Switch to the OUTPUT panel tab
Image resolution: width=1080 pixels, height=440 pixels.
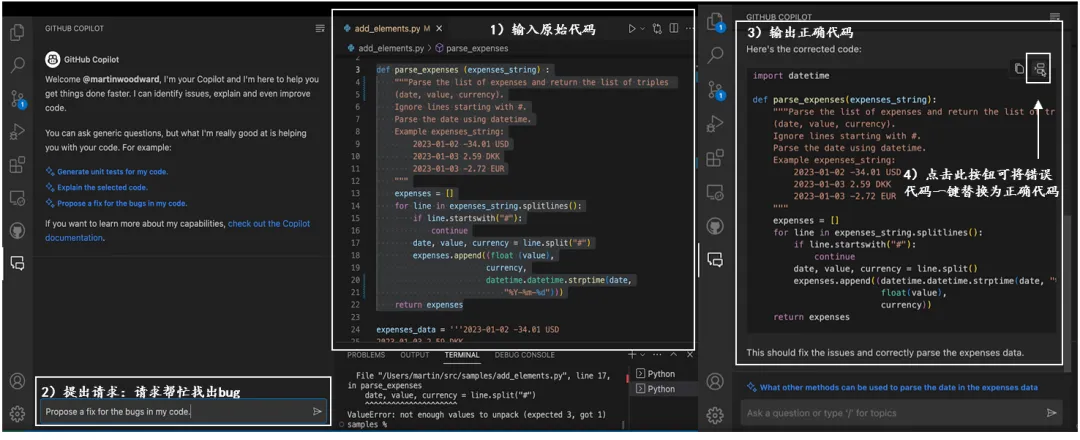[415, 355]
